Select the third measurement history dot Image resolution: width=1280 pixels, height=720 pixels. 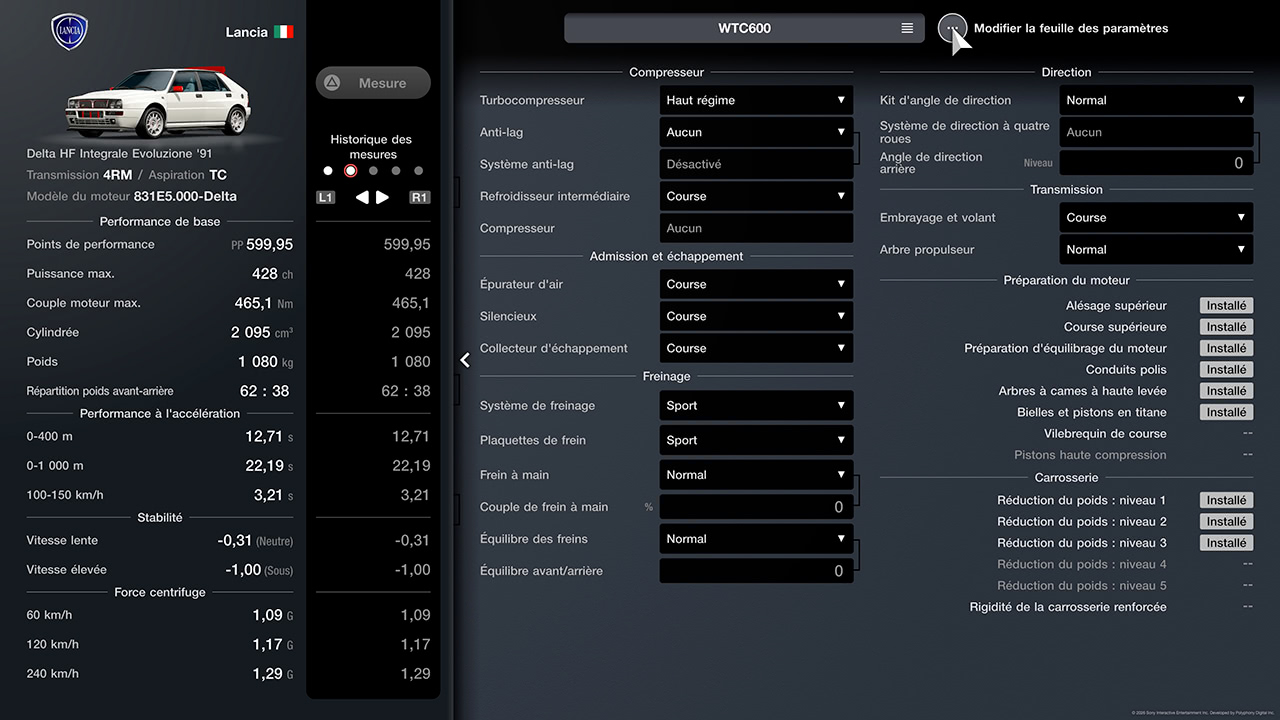click(x=373, y=171)
